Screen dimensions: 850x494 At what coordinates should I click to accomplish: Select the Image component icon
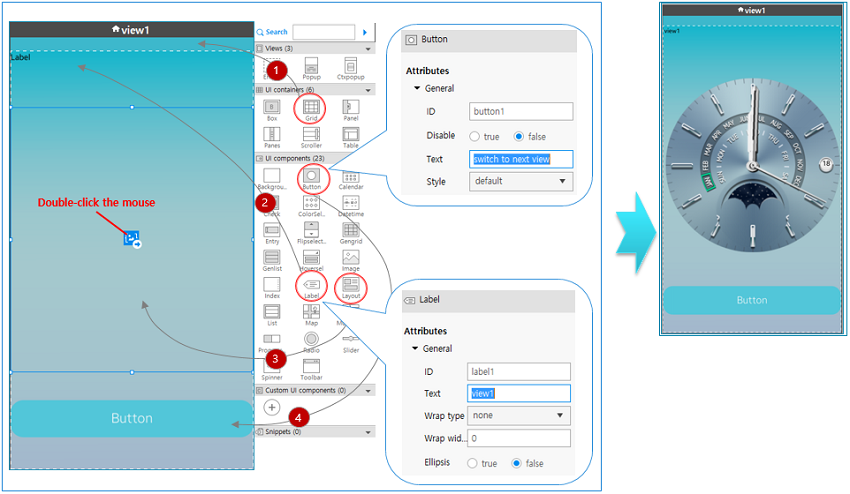click(351, 258)
